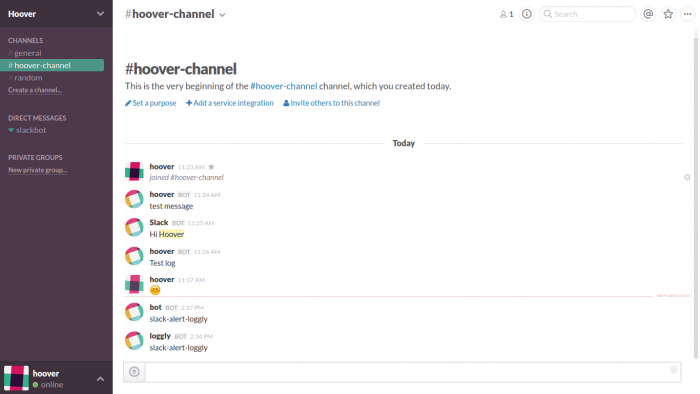Click the message scrollbar

click(696, 196)
